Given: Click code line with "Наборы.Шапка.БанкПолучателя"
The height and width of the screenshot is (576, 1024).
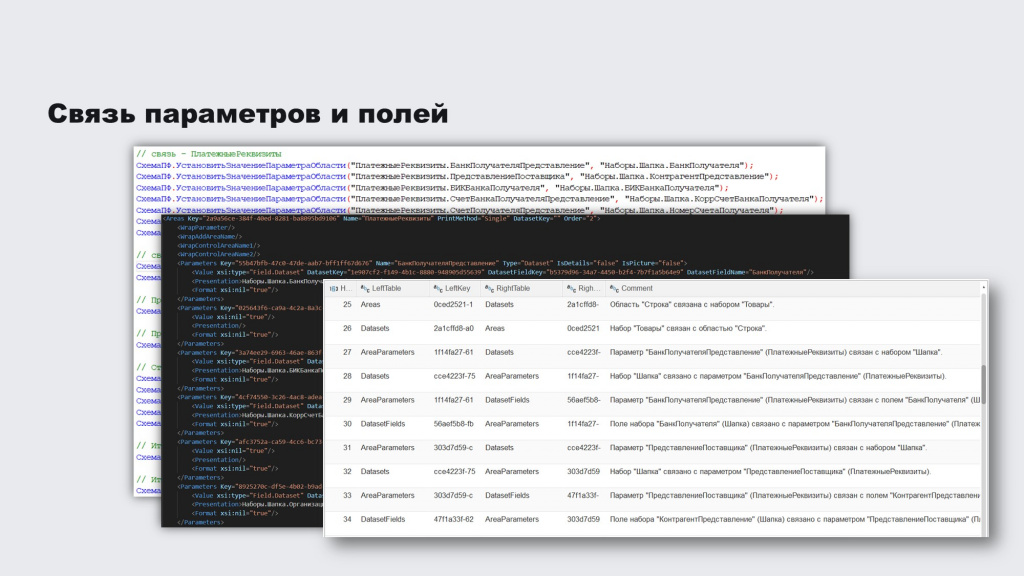Looking at the screenshot, I should coord(445,166).
